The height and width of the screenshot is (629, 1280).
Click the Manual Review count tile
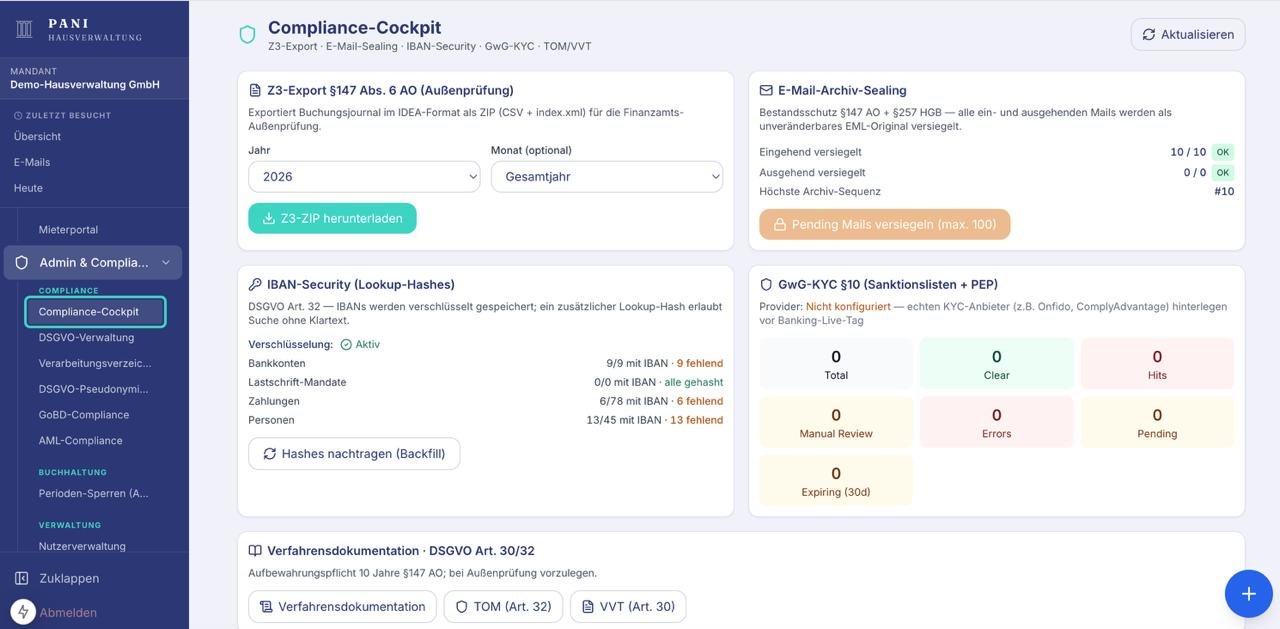tap(836, 422)
